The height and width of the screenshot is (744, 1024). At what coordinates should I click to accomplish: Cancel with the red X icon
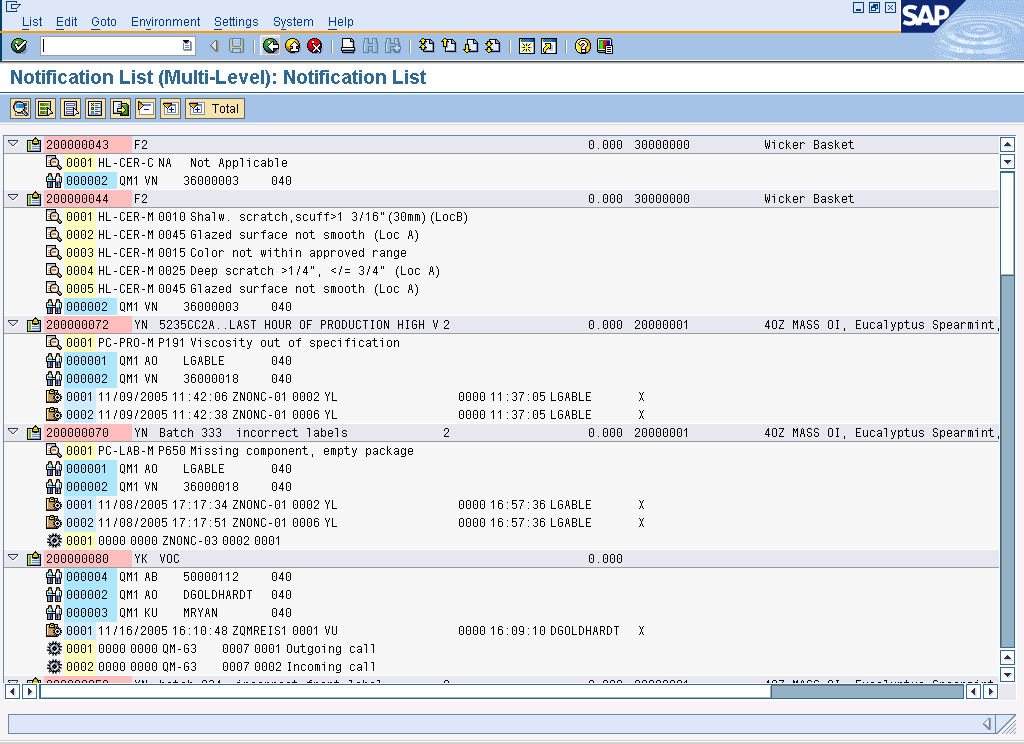coord(315,46)
